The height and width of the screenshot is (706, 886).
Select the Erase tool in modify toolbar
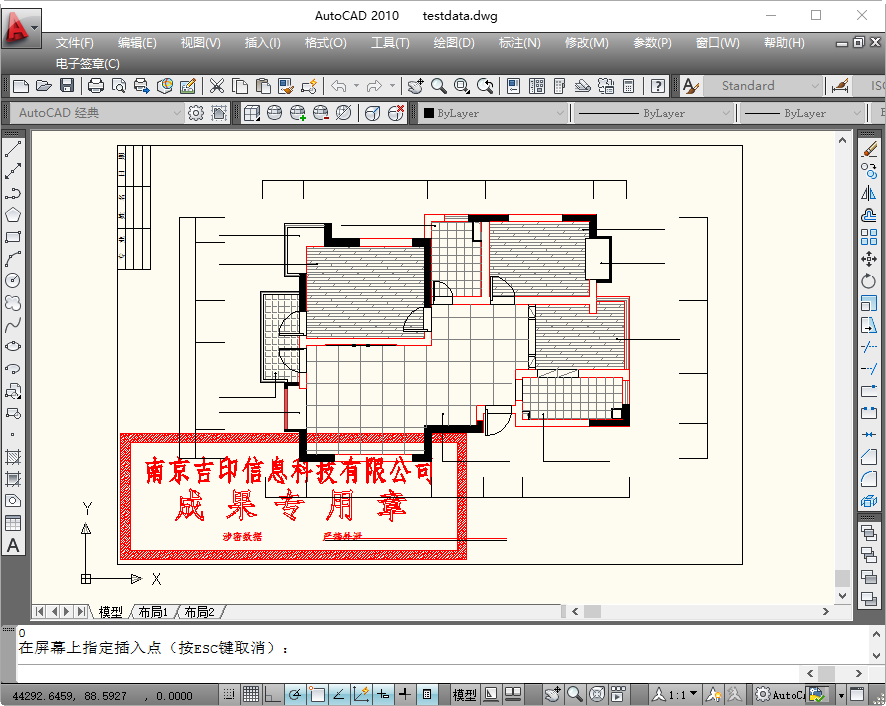click(869, 149)
